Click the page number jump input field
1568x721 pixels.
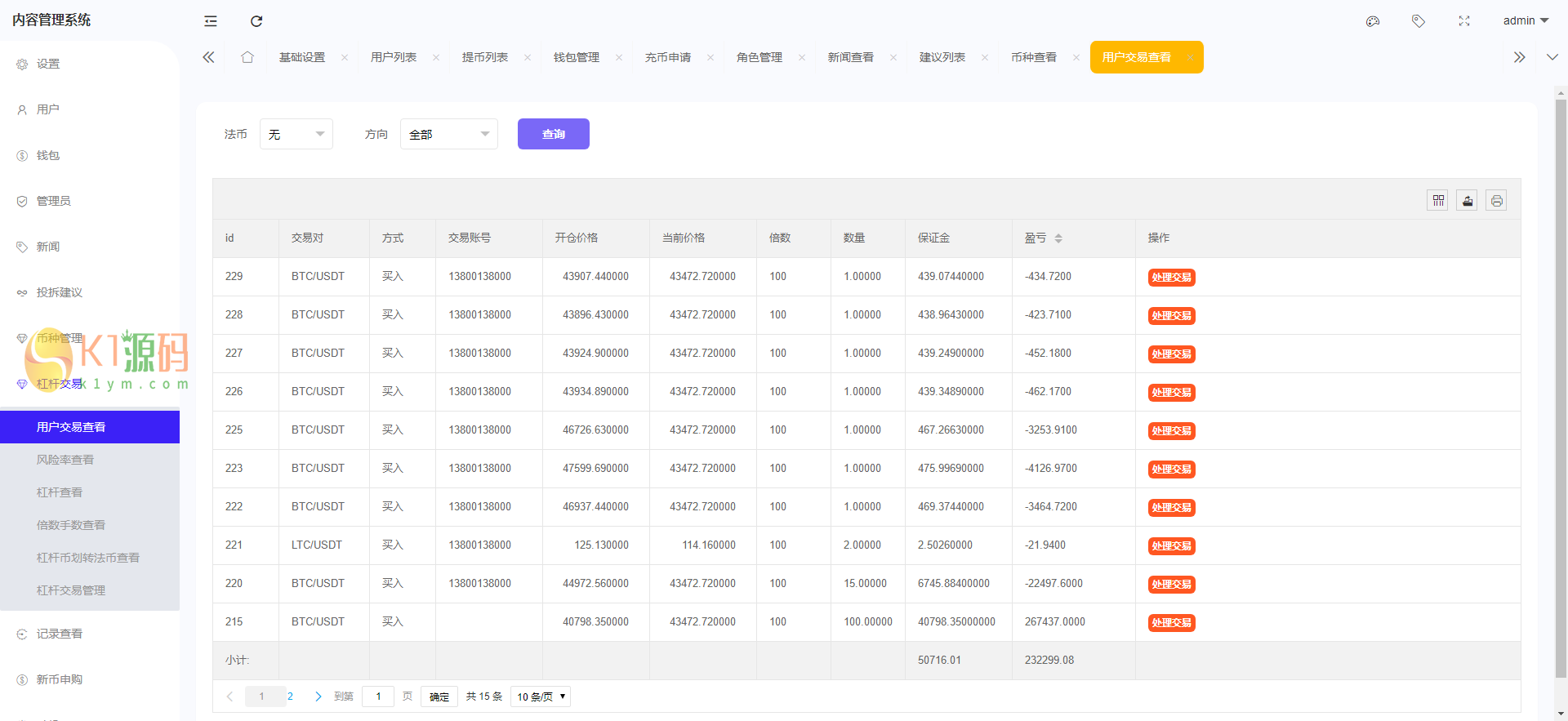click(378, 697)
